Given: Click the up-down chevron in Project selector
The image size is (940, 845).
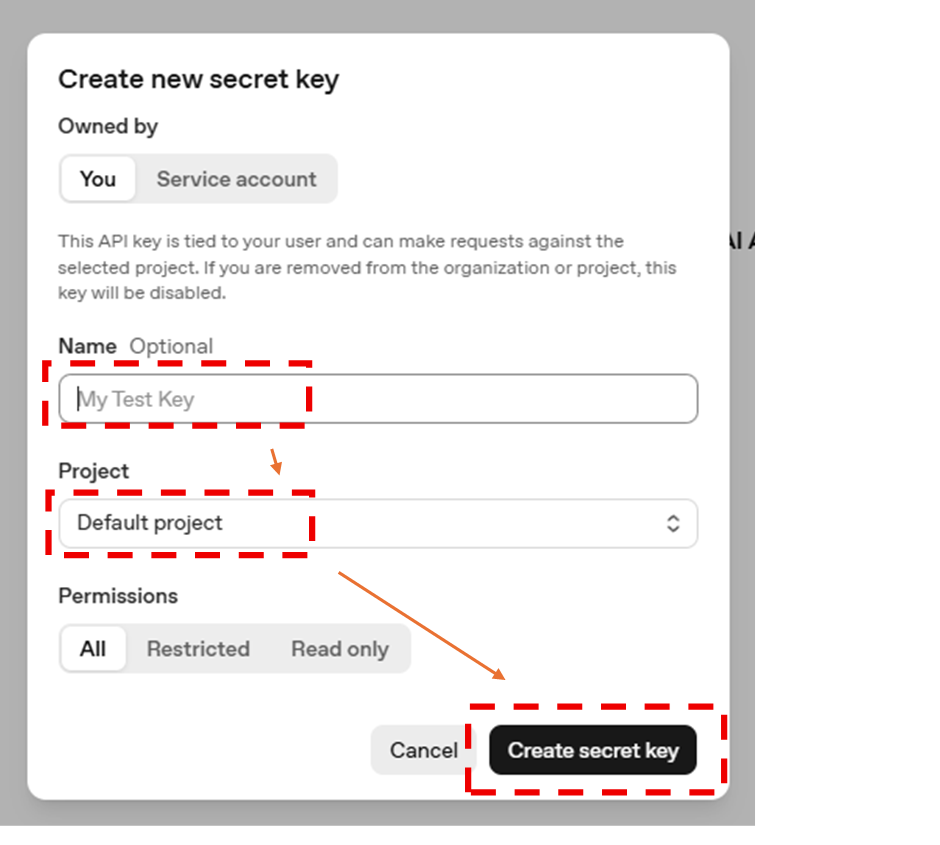Looking at the screenshot, I should pyautogui.click(x=673, y=523).
